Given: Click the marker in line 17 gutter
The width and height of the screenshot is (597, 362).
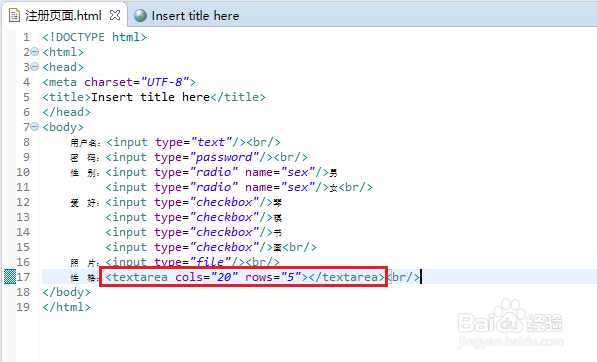Looking at the screenshot, I should [10, 277].
